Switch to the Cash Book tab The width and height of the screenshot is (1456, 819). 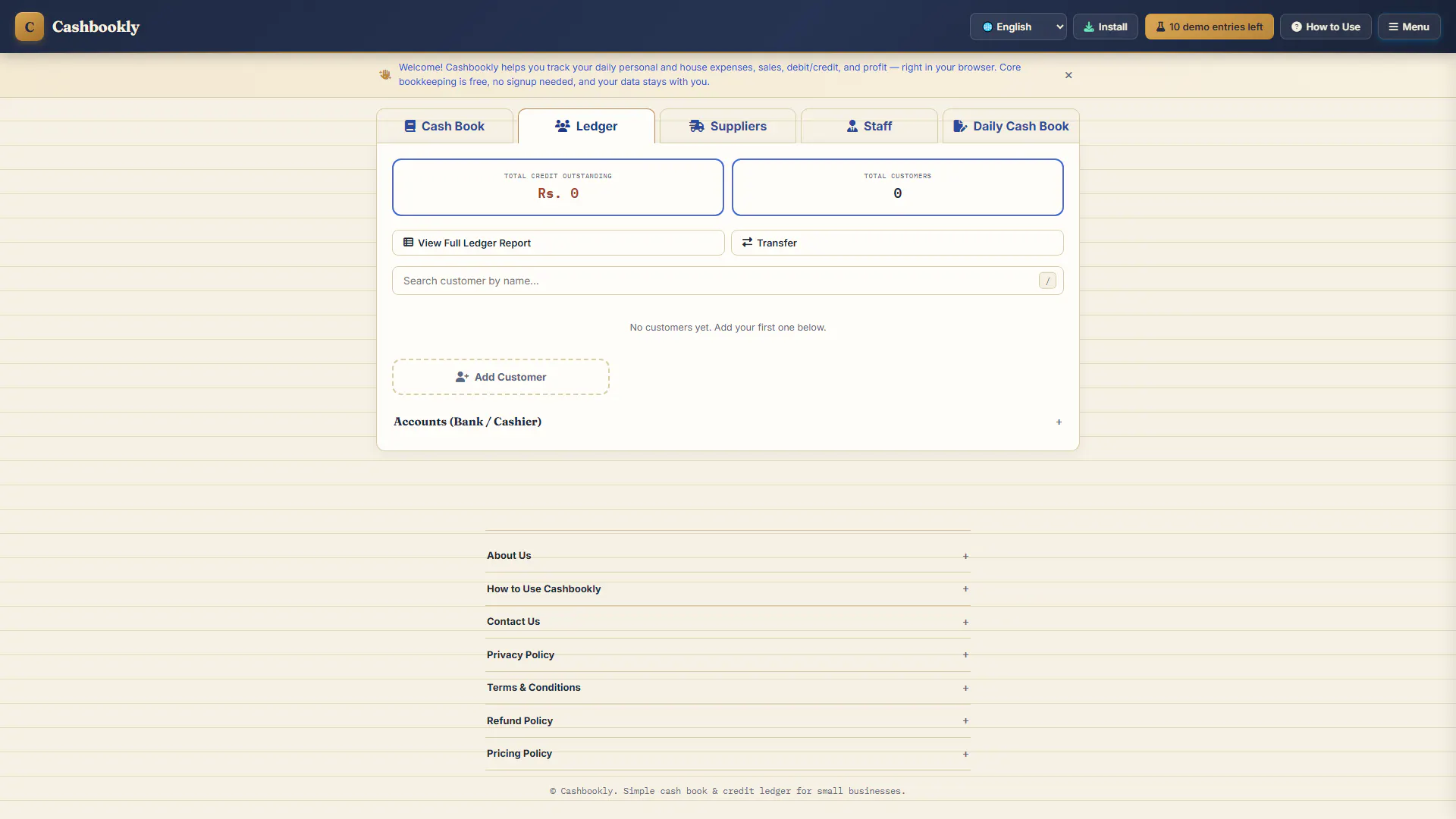[445, 126]
